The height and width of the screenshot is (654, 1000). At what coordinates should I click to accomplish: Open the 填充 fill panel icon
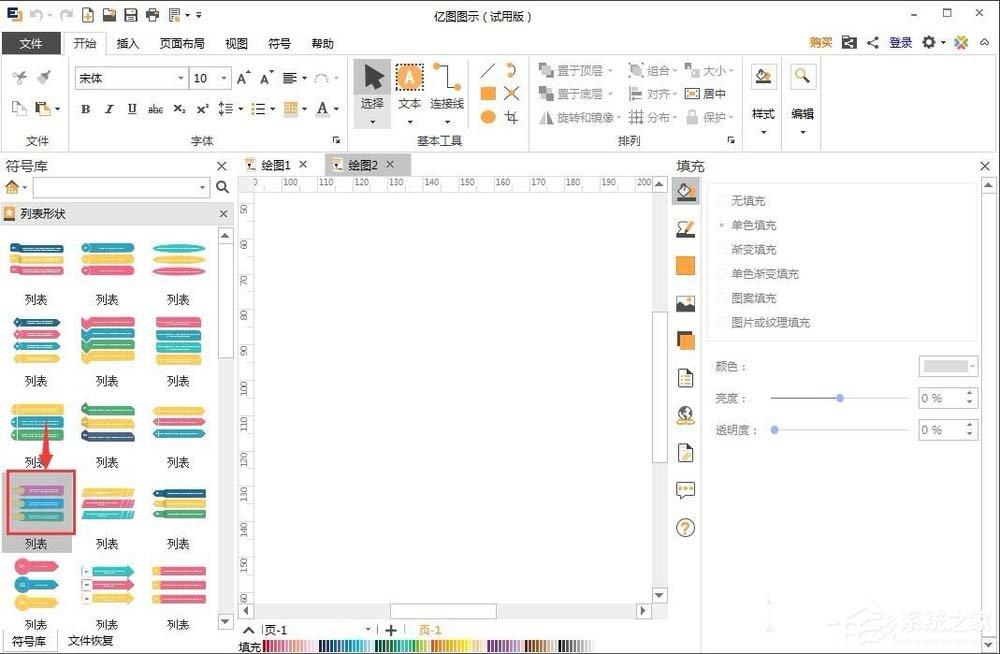(x=685, y=192)
